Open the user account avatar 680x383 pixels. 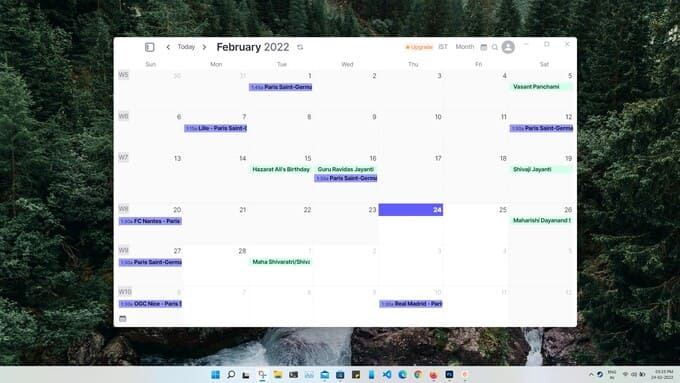[508, 47]
